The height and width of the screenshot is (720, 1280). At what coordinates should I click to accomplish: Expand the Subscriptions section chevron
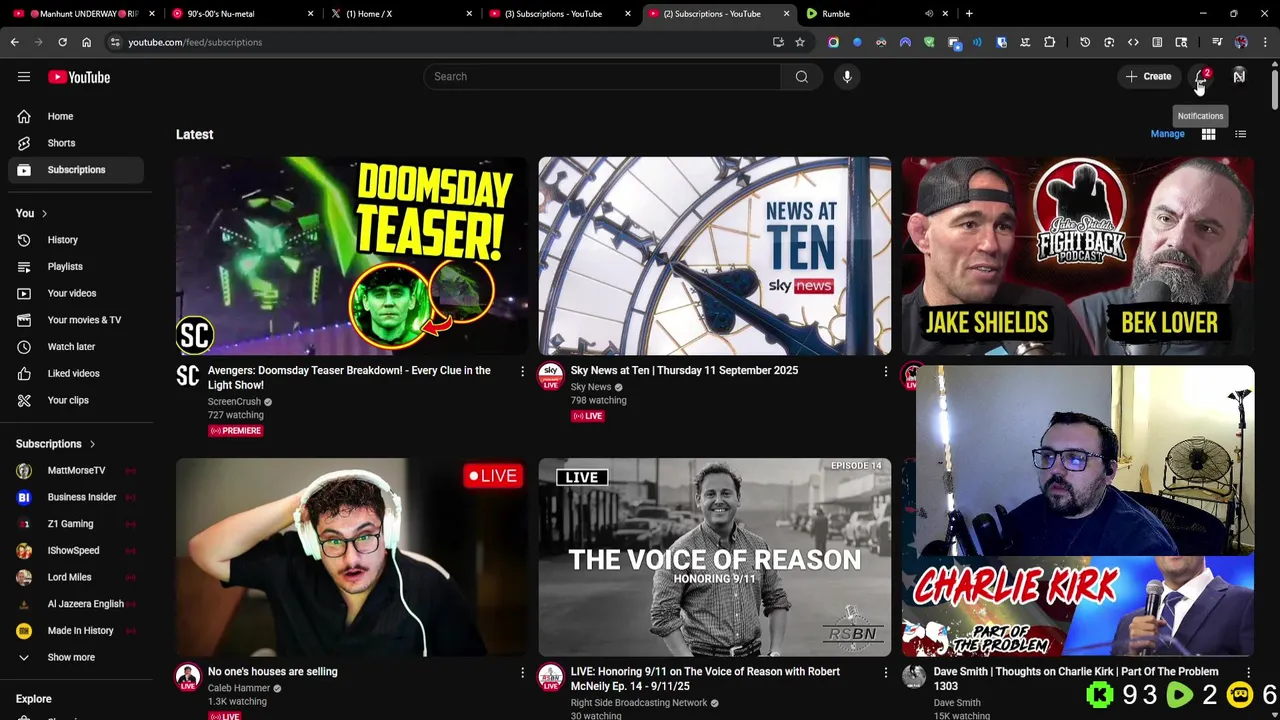coord(92,444)
